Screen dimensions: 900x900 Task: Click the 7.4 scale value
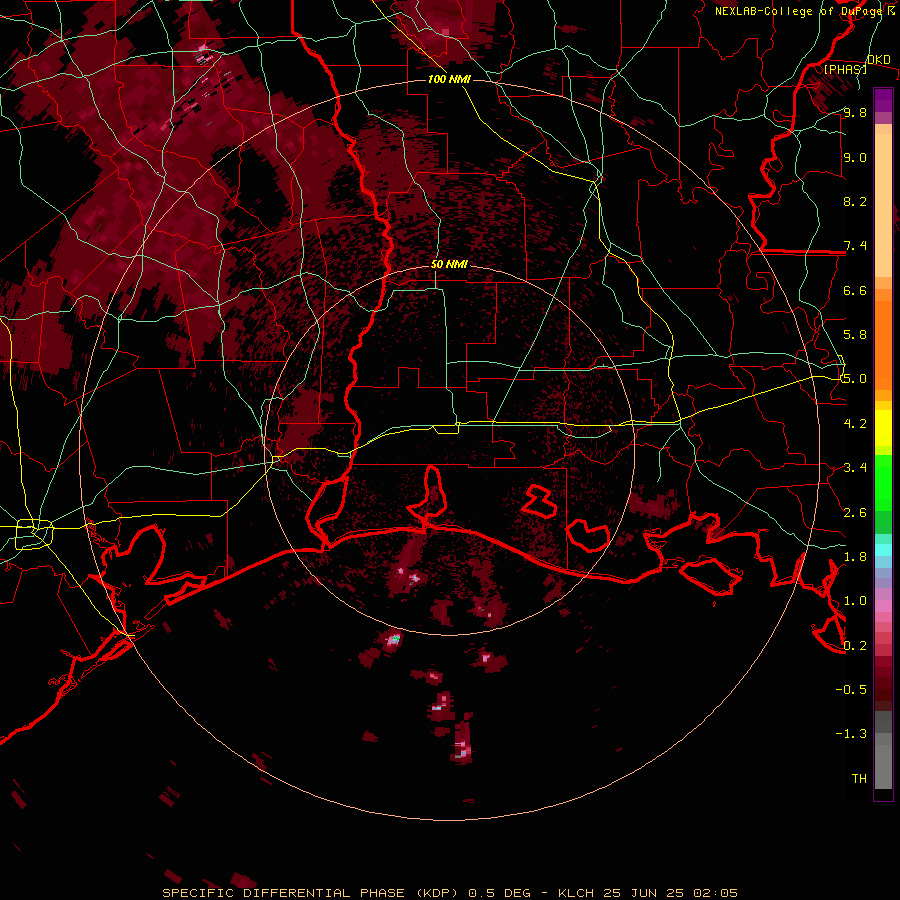[855, 246]
